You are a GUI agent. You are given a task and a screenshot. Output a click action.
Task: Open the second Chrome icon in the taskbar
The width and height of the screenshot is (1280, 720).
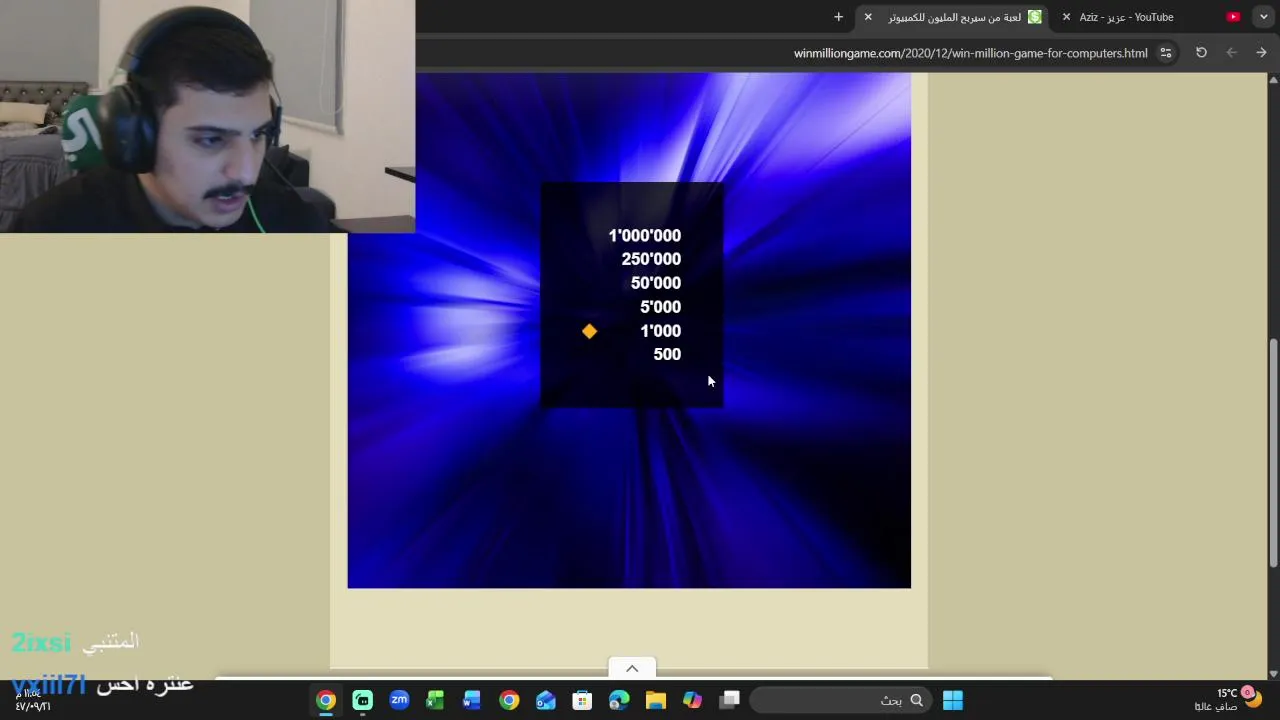point(509,700)
